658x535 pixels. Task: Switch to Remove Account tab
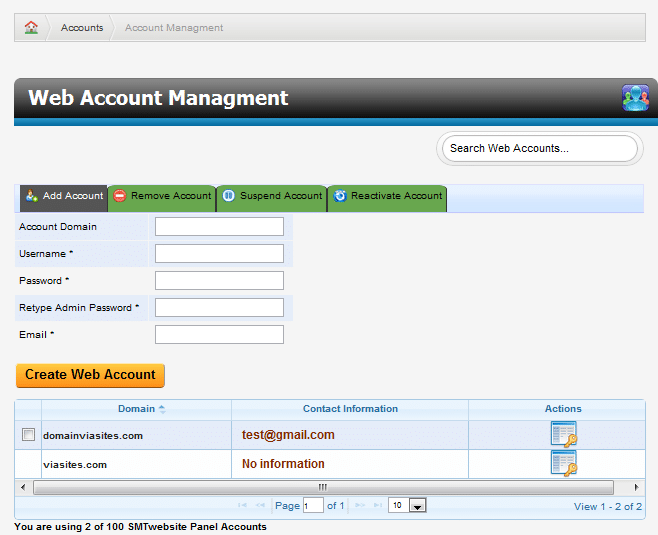point(162,197)
